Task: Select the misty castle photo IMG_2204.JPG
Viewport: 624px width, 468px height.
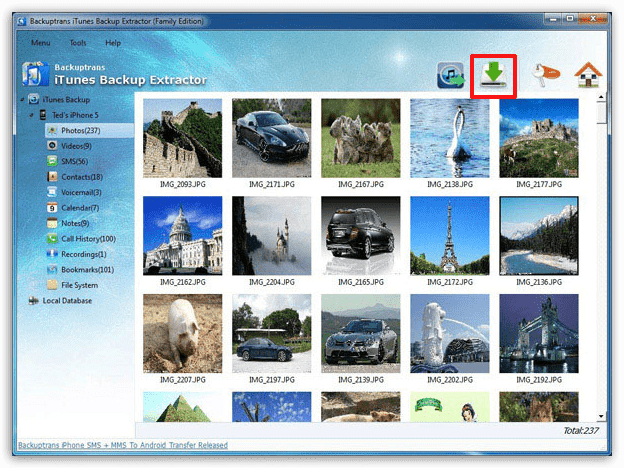Action: click(x=272, y=236)
